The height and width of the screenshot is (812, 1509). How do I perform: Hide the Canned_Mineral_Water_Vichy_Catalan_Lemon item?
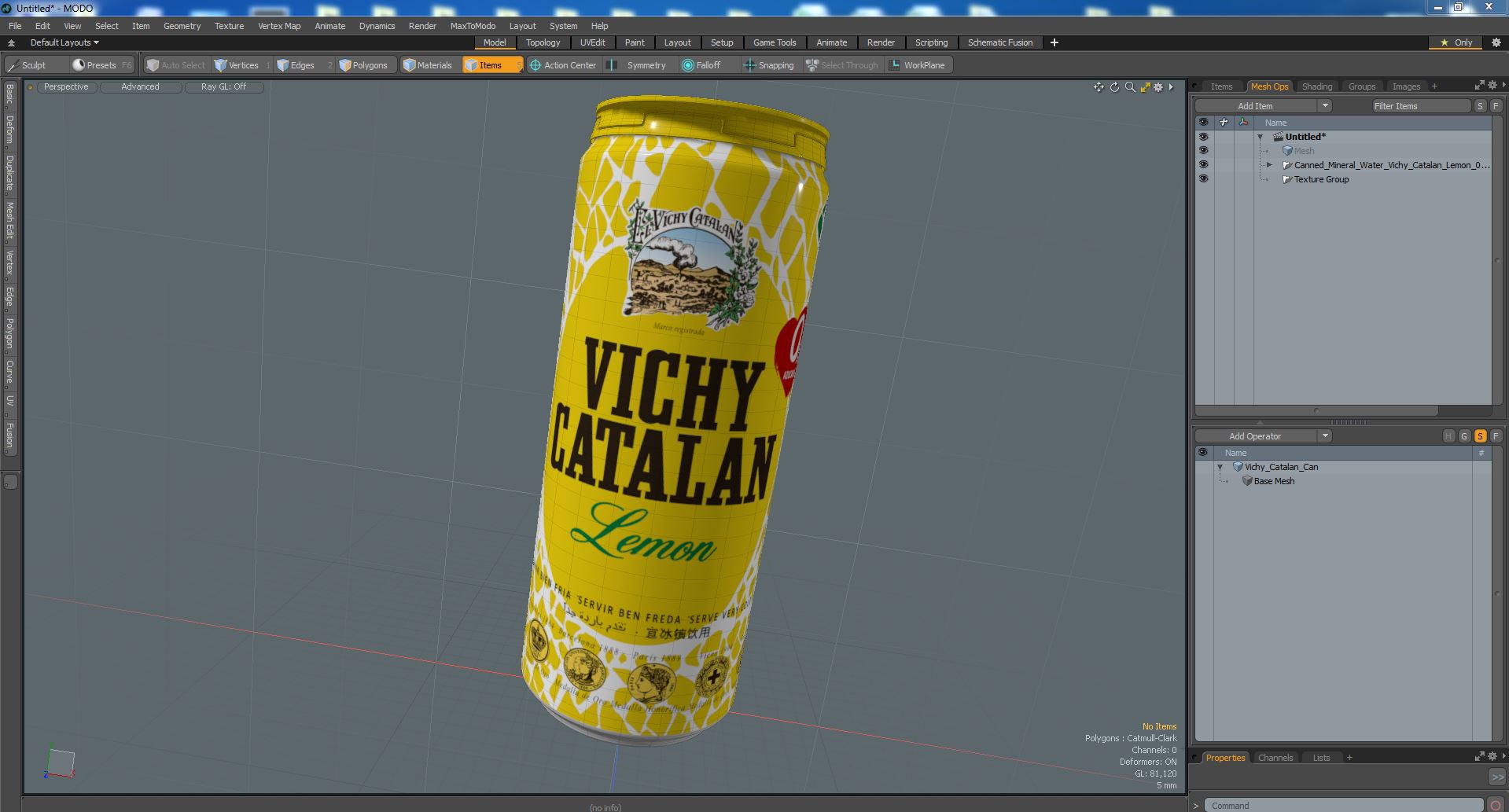(1203, 165)
